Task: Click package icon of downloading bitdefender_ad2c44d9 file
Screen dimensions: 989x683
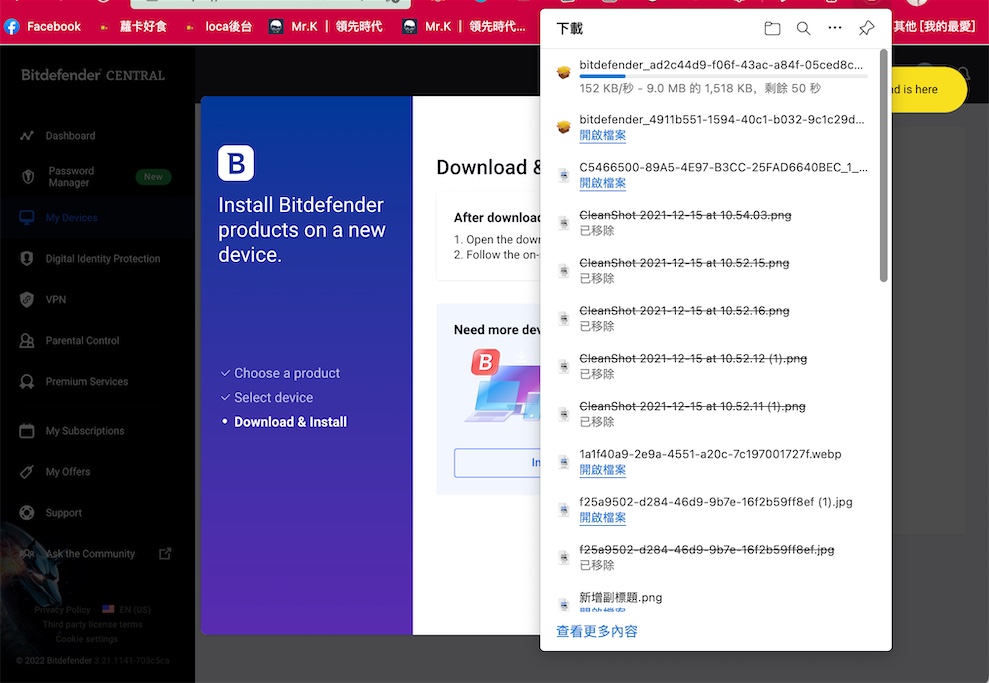Action: pos(563,73)
